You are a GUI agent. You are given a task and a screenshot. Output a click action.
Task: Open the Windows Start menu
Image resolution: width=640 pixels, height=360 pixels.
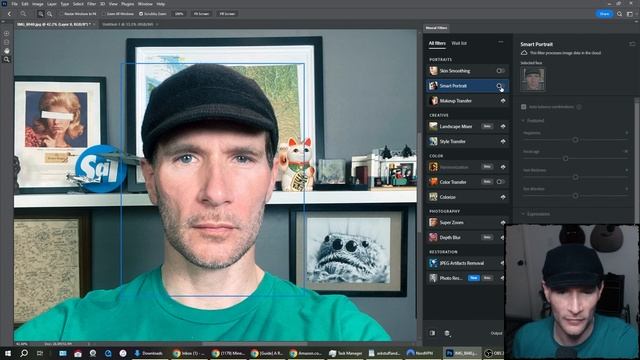(8, 353)
